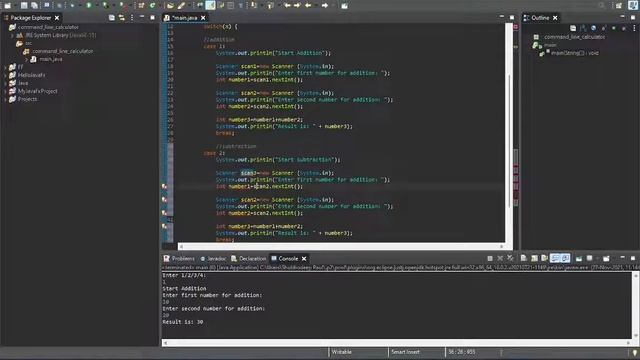
Task: Create a new Java class icon
Action: coord(152,6)
